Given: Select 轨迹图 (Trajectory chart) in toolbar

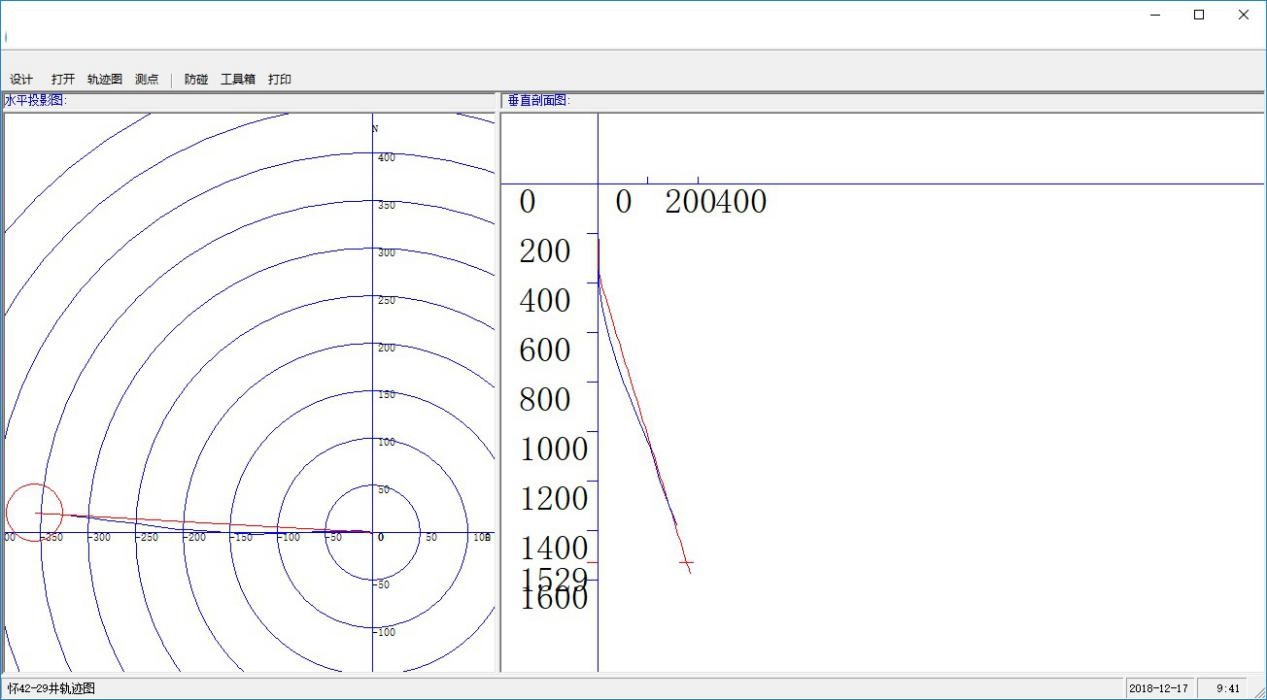Looking at the screenshot, I should (x=104, y=79).
